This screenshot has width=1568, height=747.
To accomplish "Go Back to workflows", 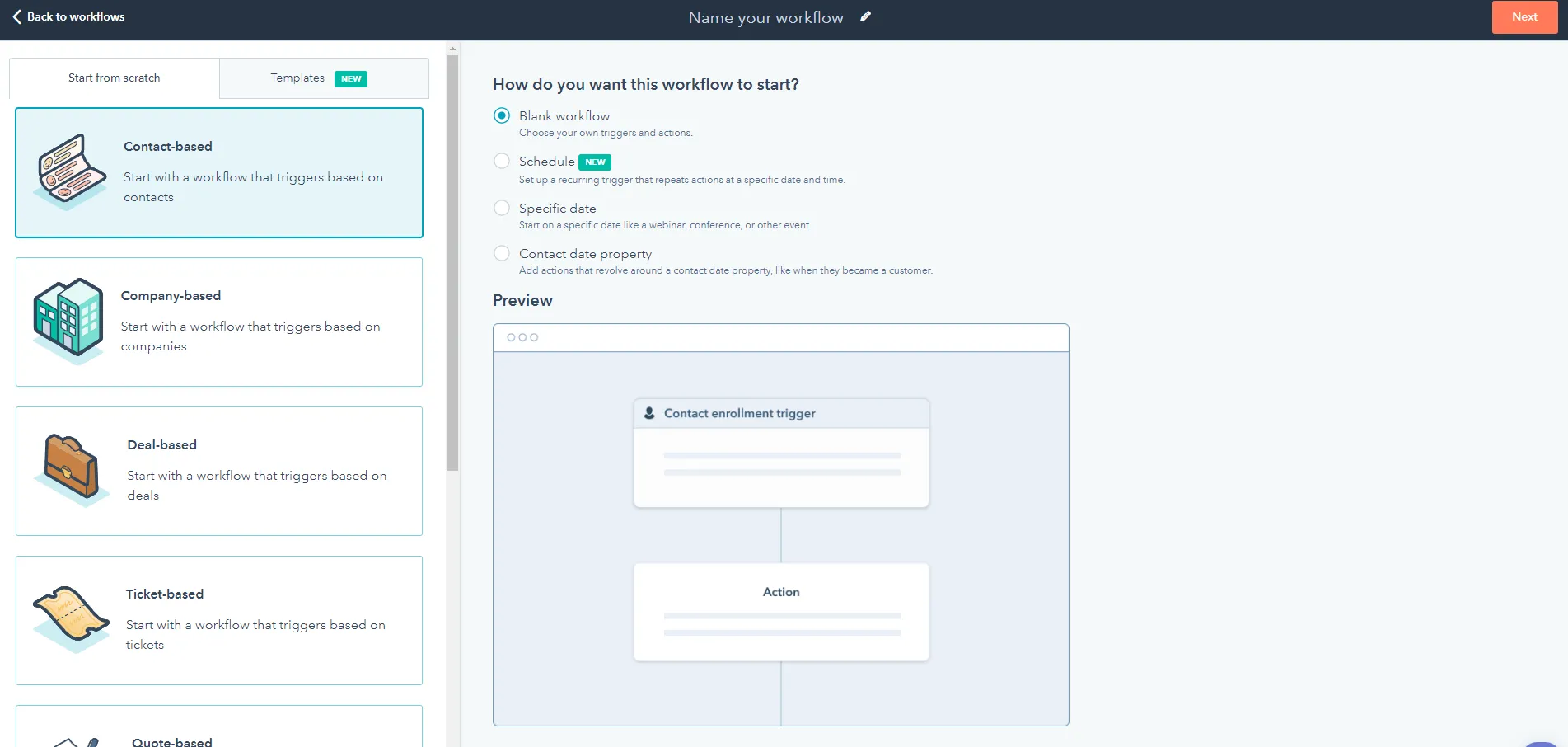I will [x=68, y=16].
